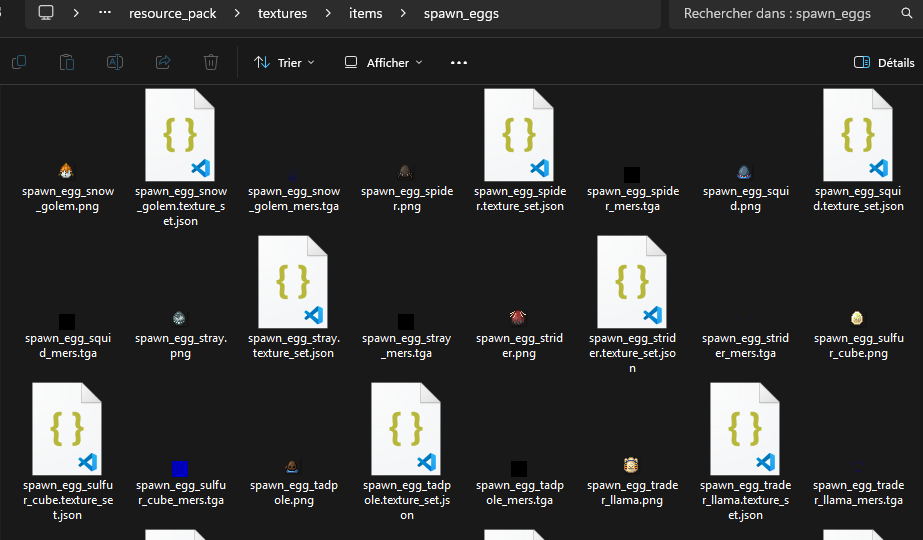Show hidden path via the breadcrumb ellipsis

tap(105, 12)
